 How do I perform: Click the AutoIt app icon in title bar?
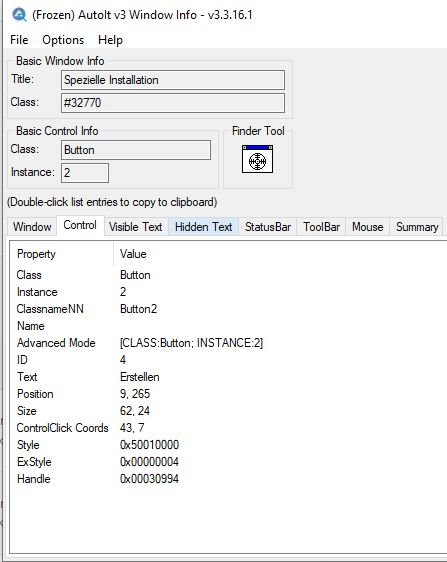point(19,15)
